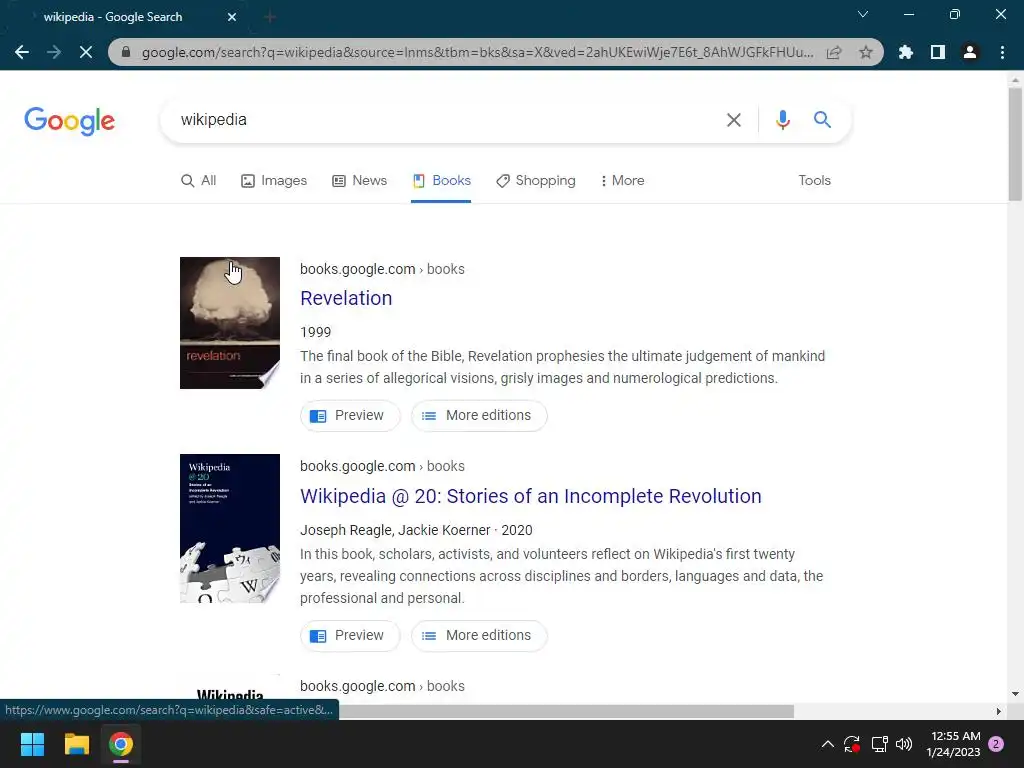Open the notifications badge
Image resolution: width=1024 pixels, height=768 pixels.
pyautogui.click(x=996, y=744)
